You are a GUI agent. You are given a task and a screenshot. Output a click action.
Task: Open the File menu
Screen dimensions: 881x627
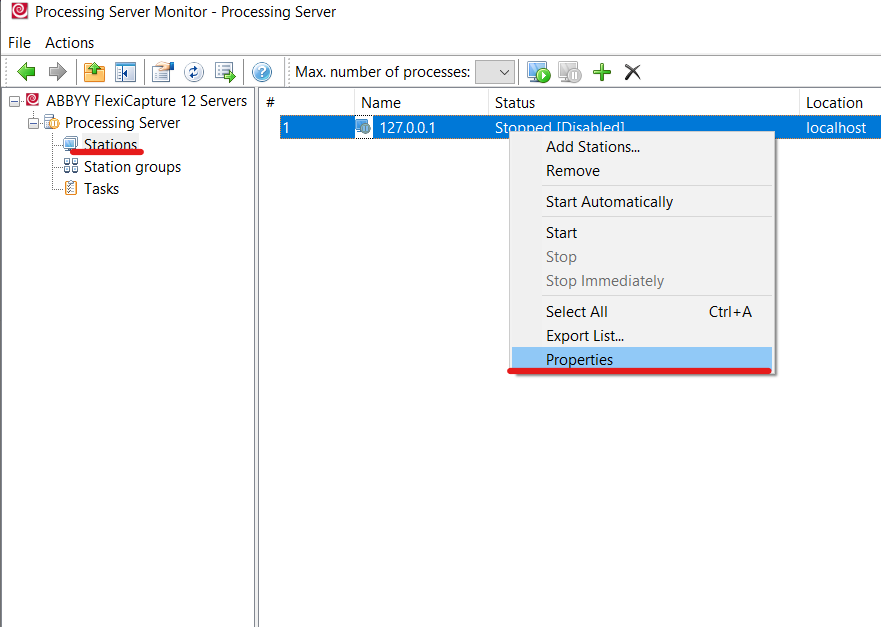click(19, 43)
